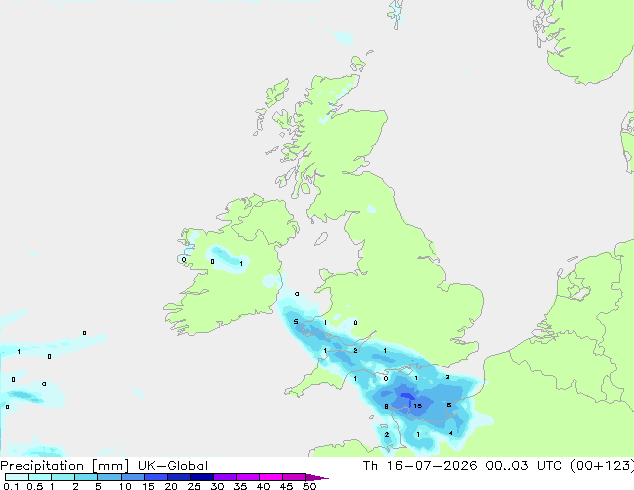634x490 pixels.
Task: Click the legend scale label "30"
Action: pyautogui.click(x=218, y=486)
